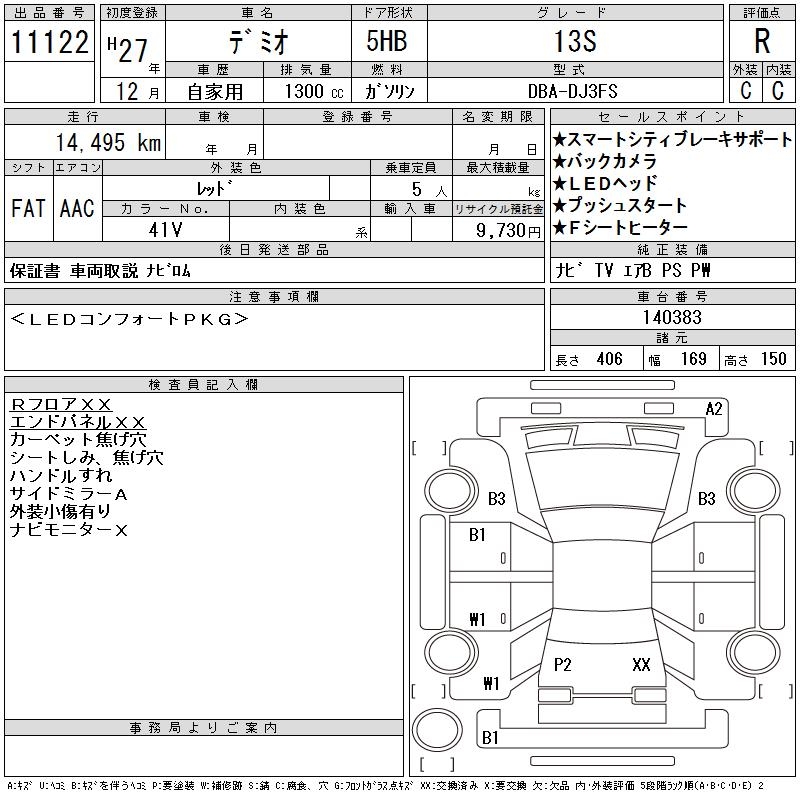Click the seating capacity 5 人
The height and width of the screenshot is (800, 800).
tap(429, 189)
